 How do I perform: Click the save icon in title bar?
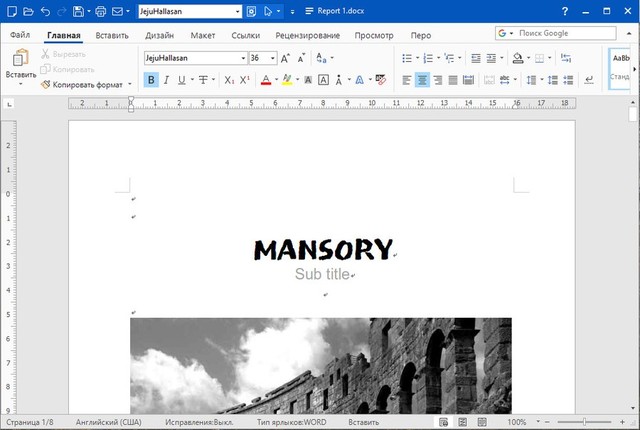pyautogui.click(x=77, y=12)
